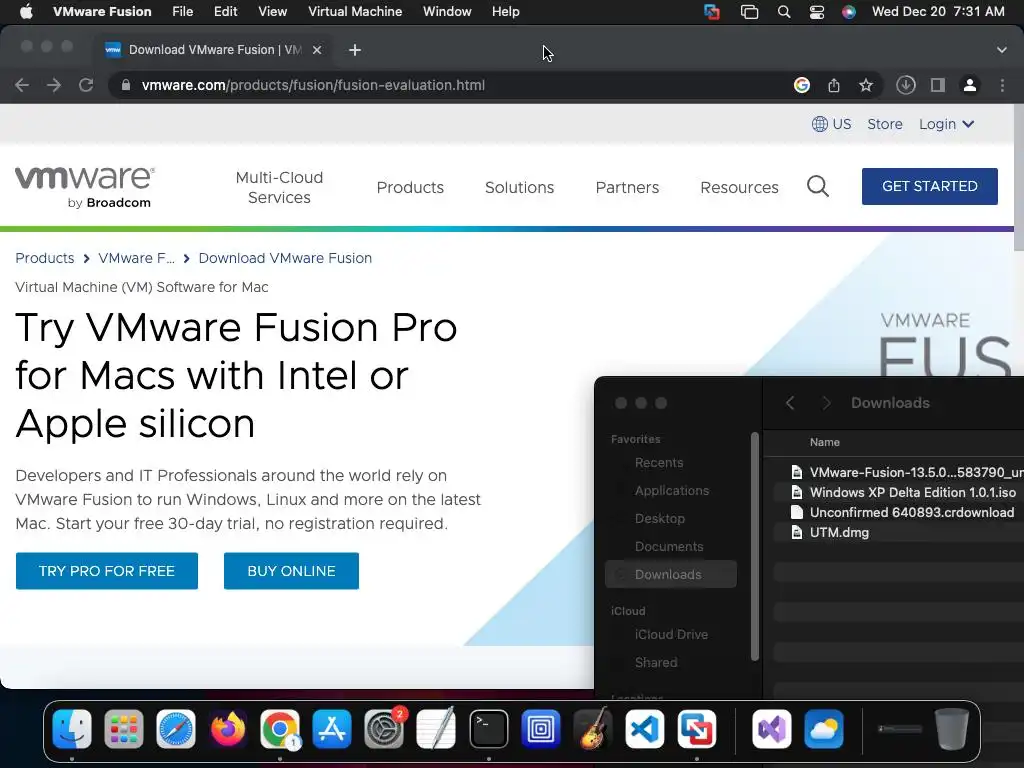Open Partners navigation menu
This screenshot has height=768, width=1024.
pyautogui.click(x=627, y=187)
